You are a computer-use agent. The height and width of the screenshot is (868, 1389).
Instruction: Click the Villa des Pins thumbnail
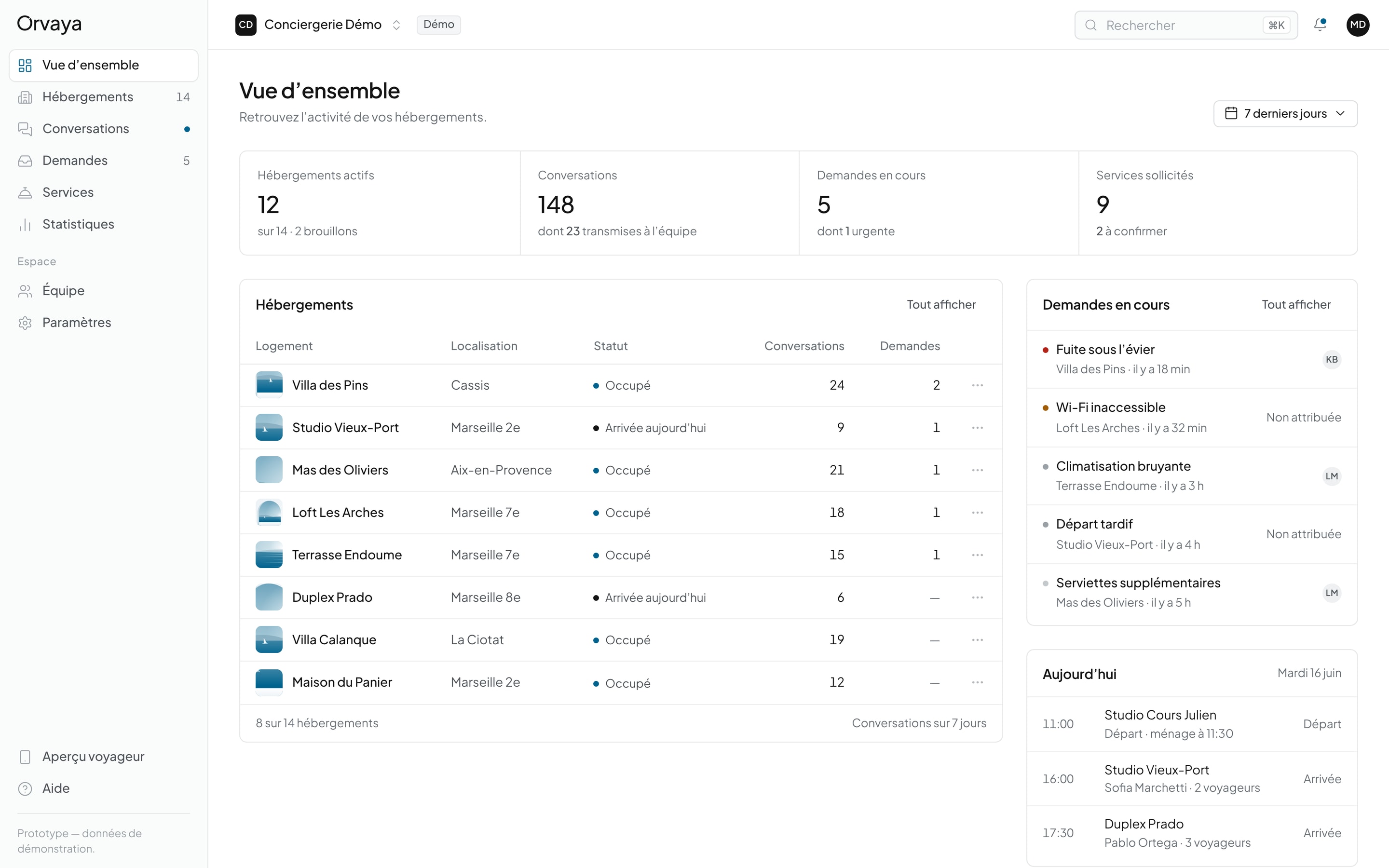point(269,385)
